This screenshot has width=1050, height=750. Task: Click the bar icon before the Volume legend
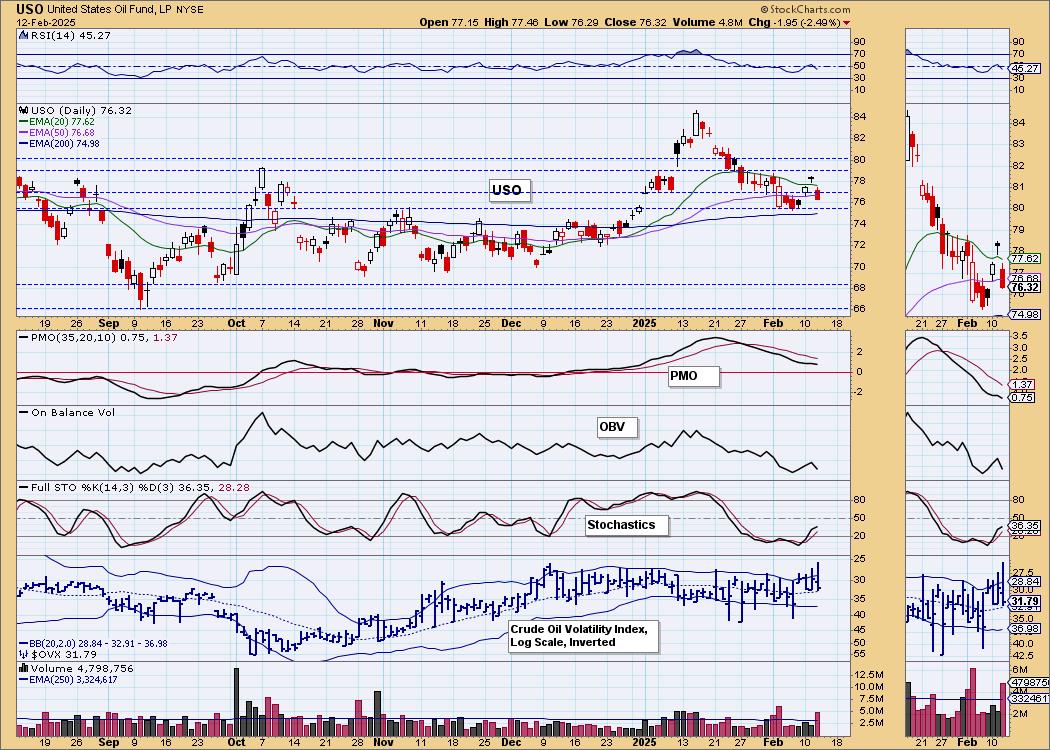click(x=23, y=668)
